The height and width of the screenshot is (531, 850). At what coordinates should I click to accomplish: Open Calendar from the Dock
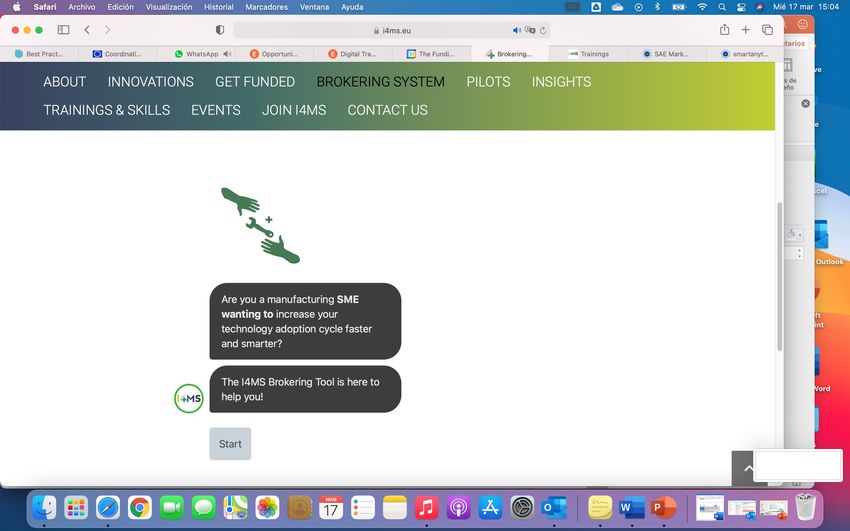(331, 508)
